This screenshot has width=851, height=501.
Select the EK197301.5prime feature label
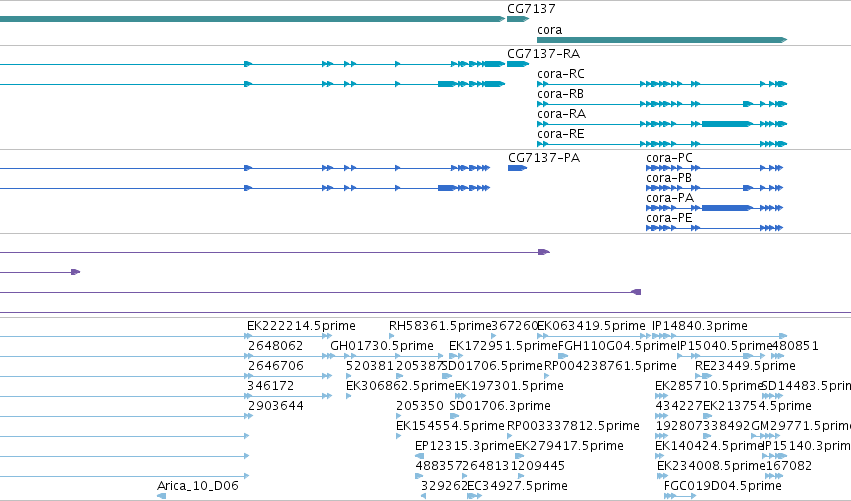pos(509,386)
